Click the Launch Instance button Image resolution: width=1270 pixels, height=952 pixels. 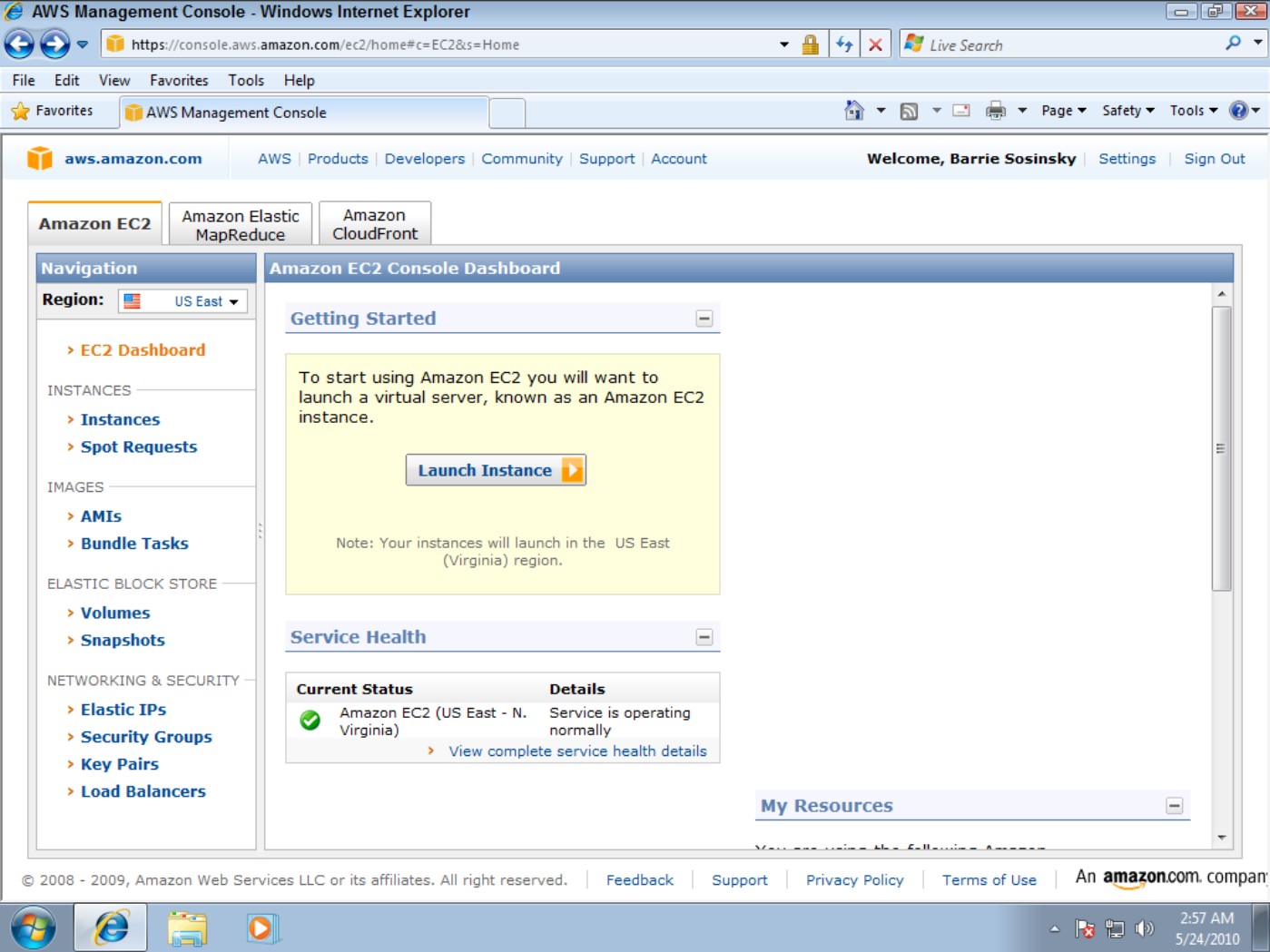click(496, 470)
